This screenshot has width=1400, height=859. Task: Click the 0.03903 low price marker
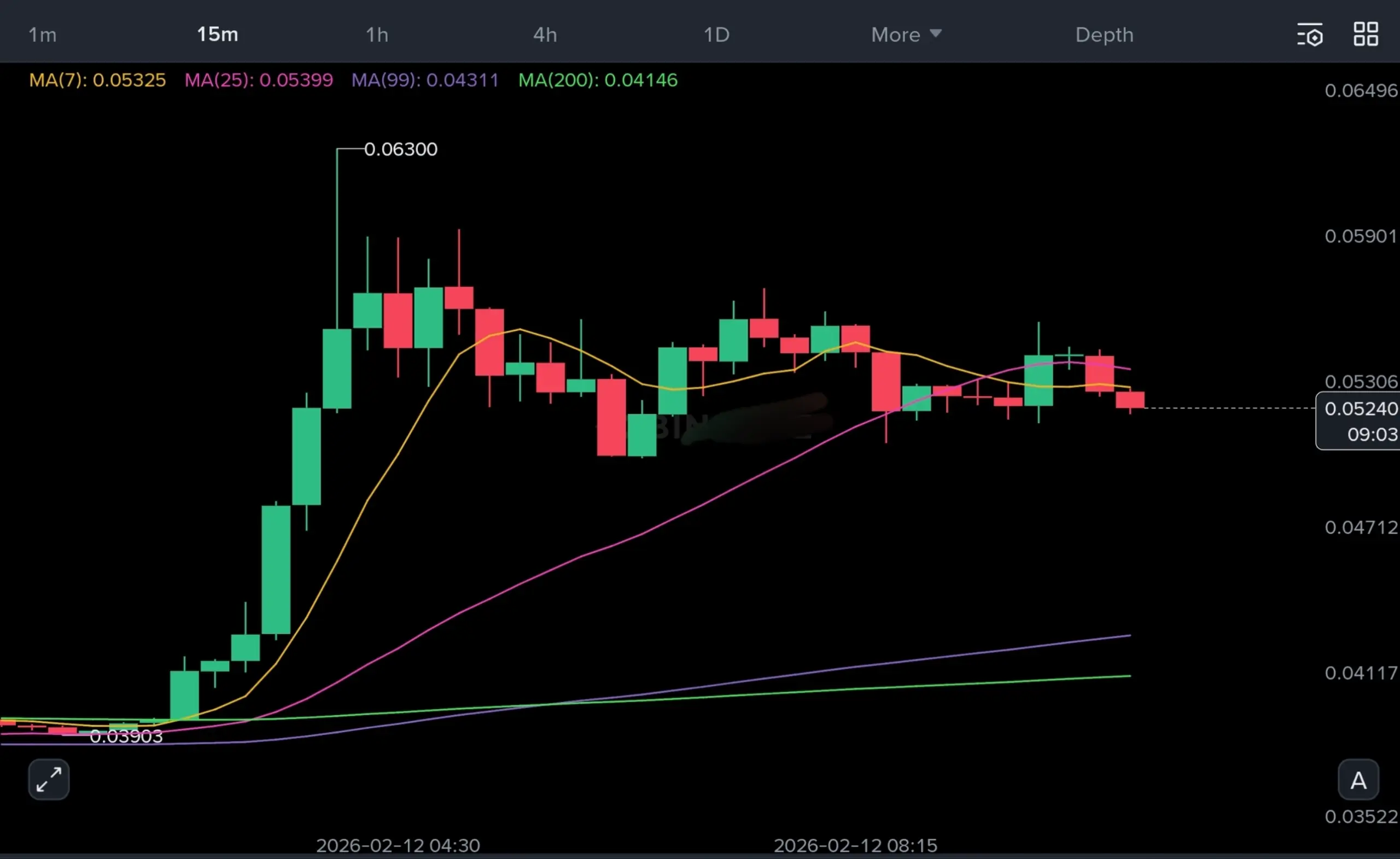point(126,737)
